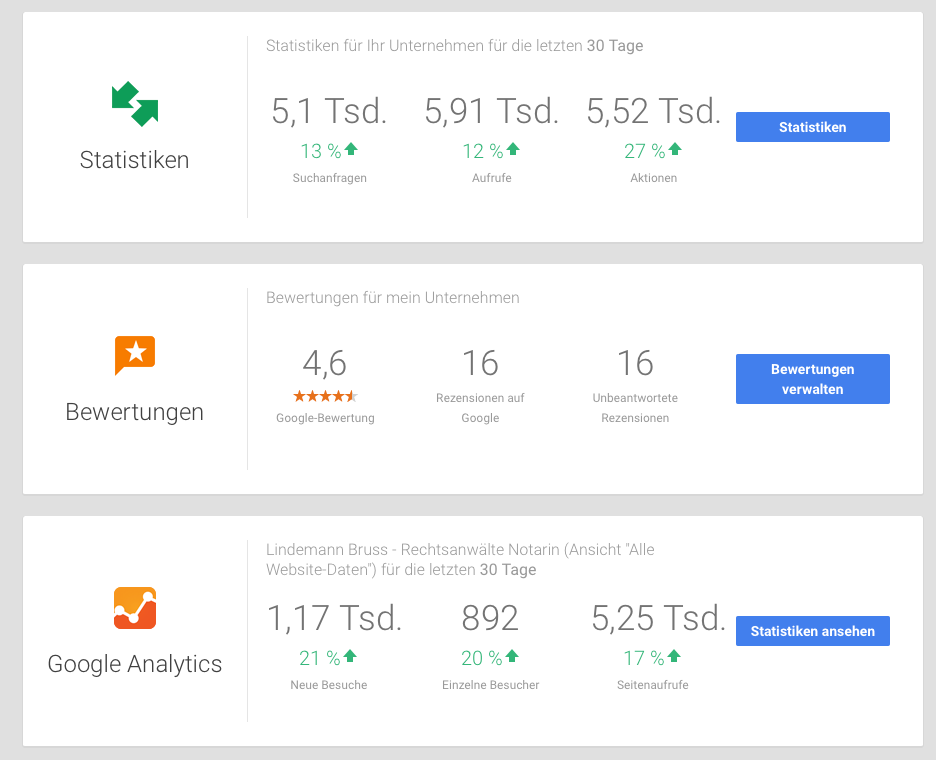Image resolution: width=936 pixels, height=760 pixels.
Task: Click the Google Analytics chart icon
Action: point(135,607)
